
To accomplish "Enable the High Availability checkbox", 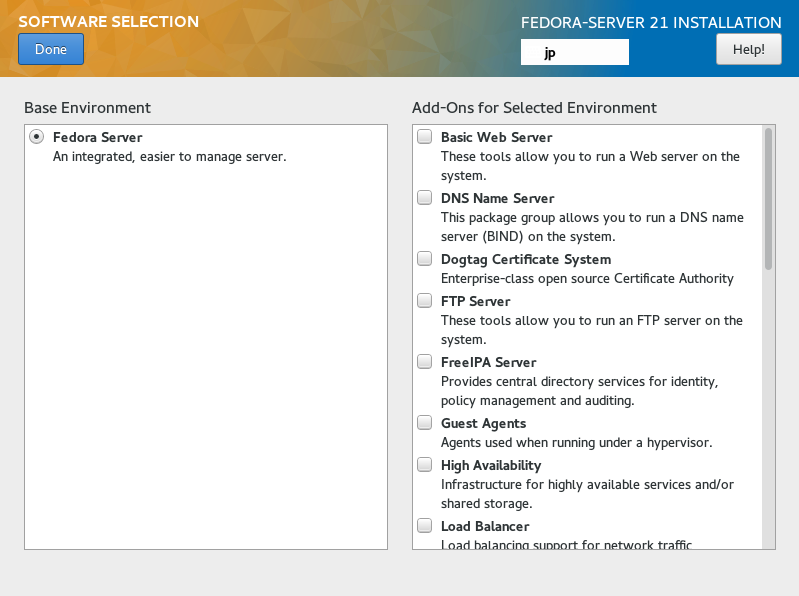I will (424, 465).
